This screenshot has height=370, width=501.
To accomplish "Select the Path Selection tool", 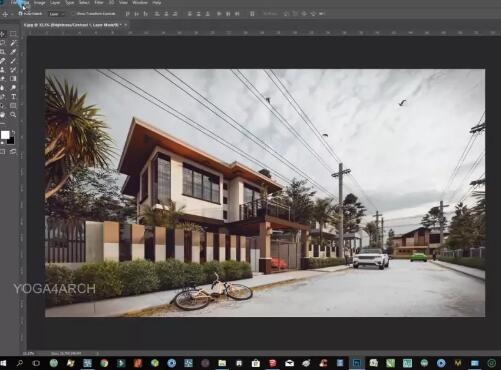I will coord(2,106).
